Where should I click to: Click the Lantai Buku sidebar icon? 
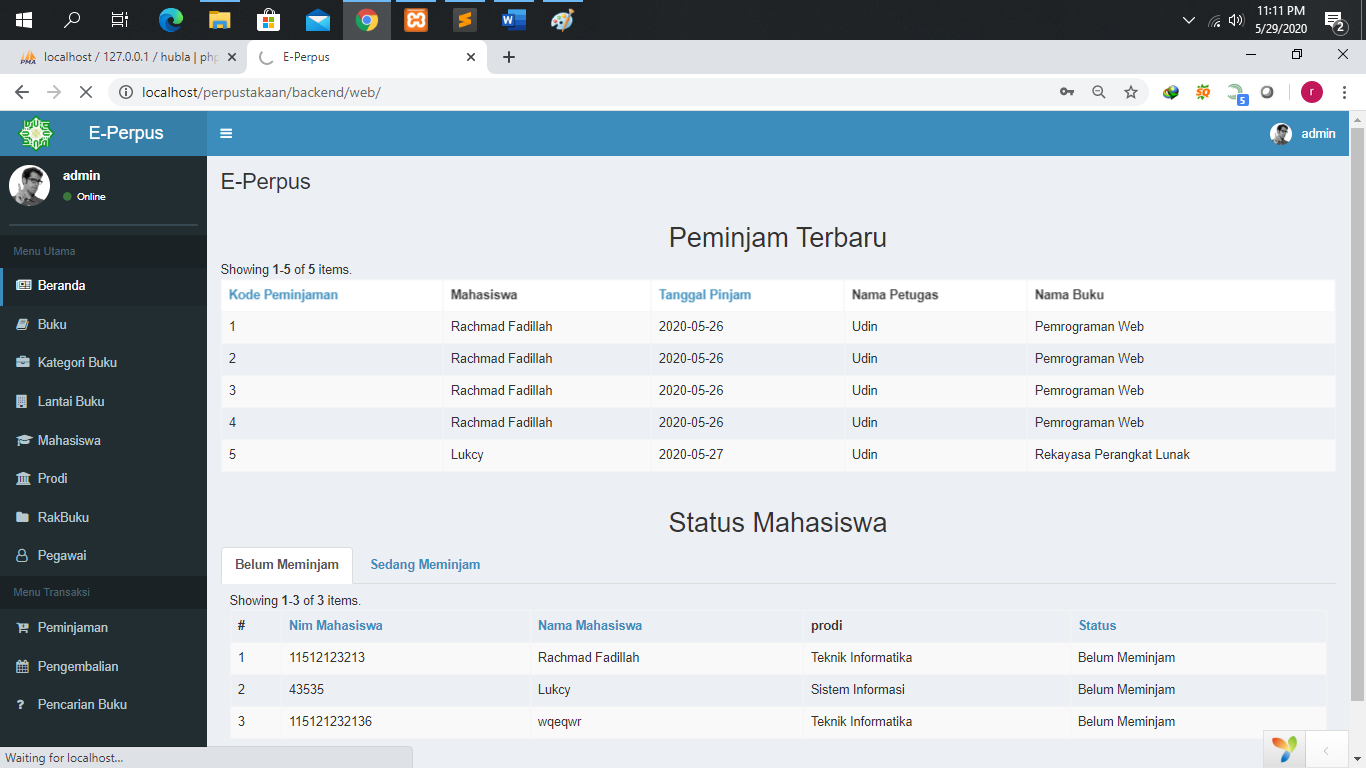[24, 401]
